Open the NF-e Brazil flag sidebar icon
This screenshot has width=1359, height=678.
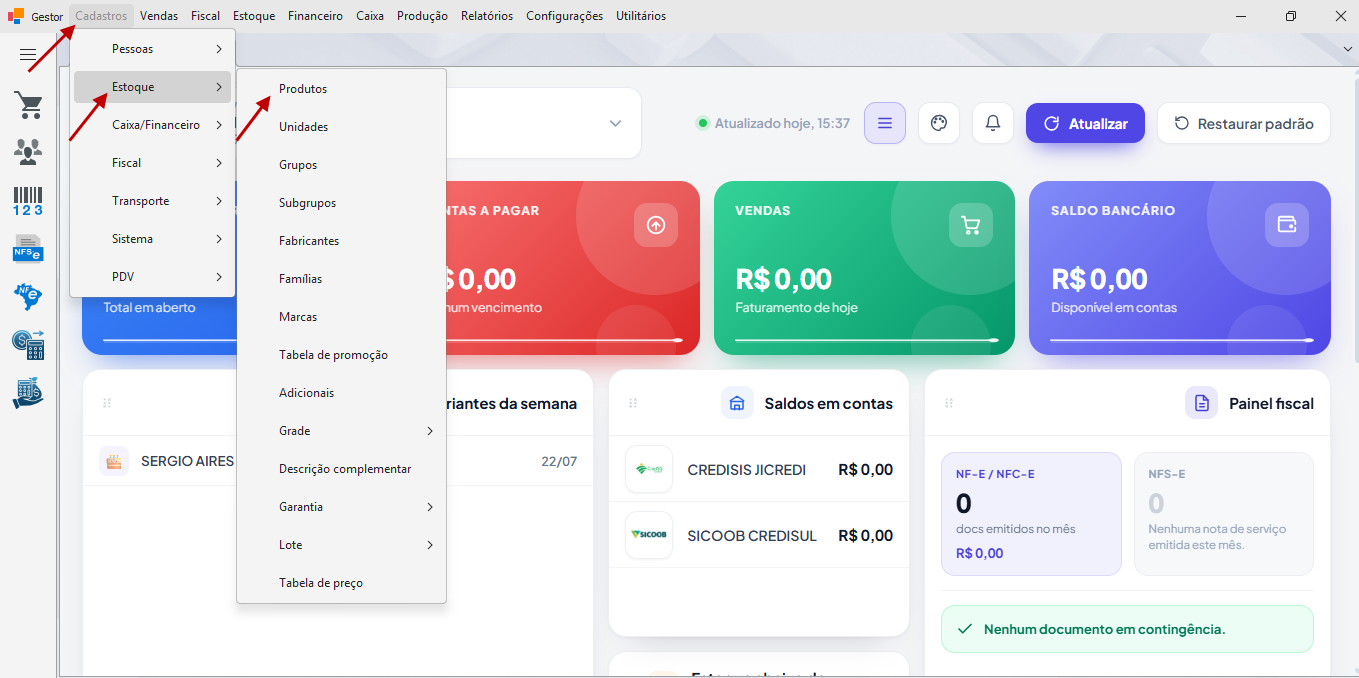click(28, 296)
